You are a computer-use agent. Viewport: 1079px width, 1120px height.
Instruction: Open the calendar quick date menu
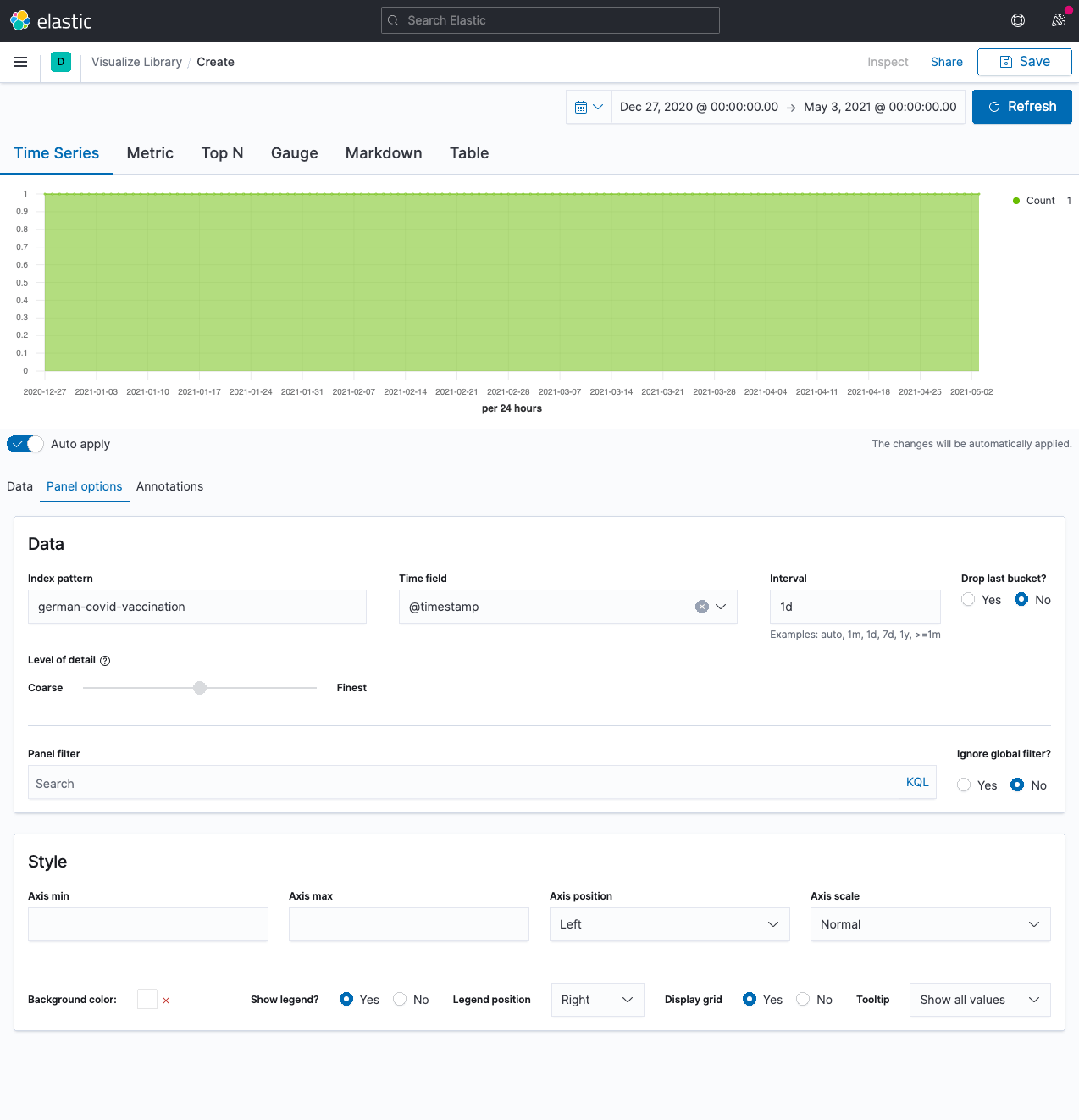[x=589, y=107]
